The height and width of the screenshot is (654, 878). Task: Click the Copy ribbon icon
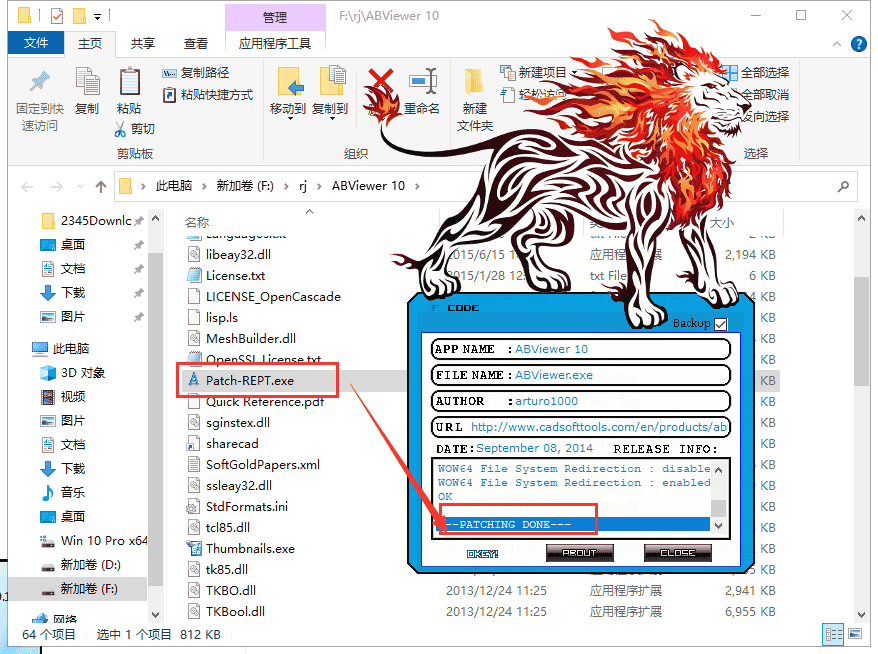click(x=87, y=81)
